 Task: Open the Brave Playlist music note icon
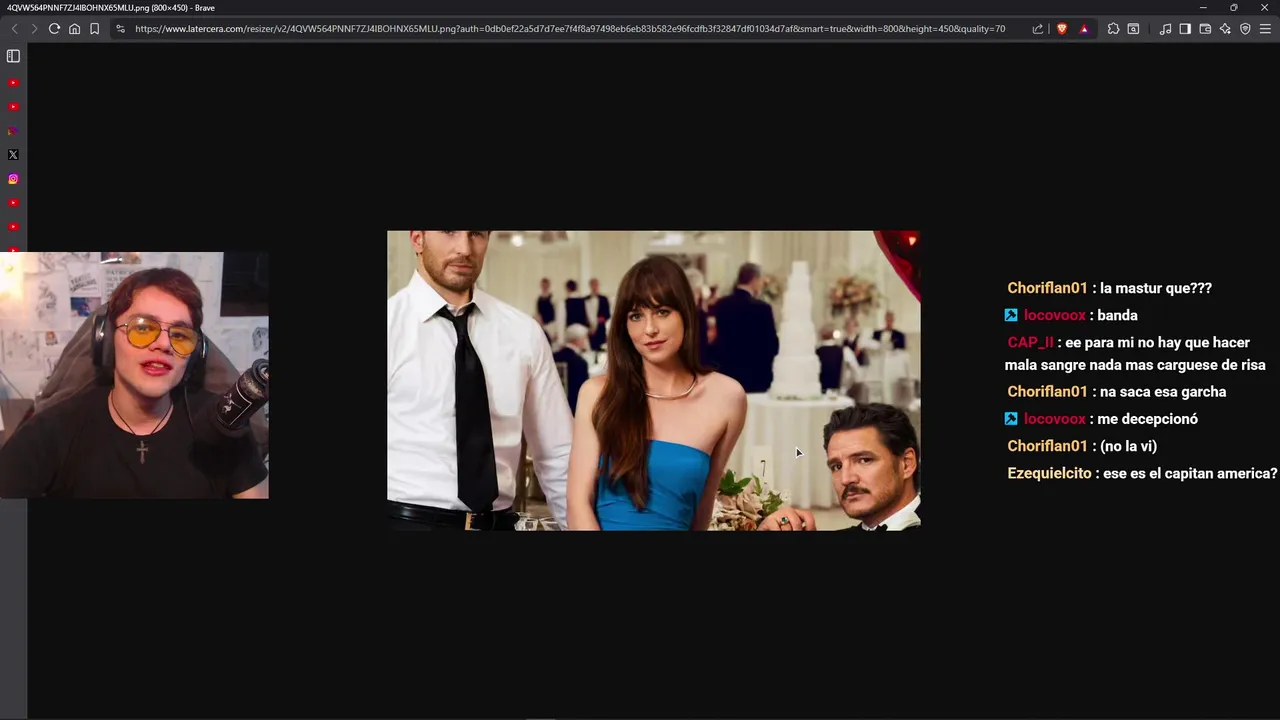1165,29
